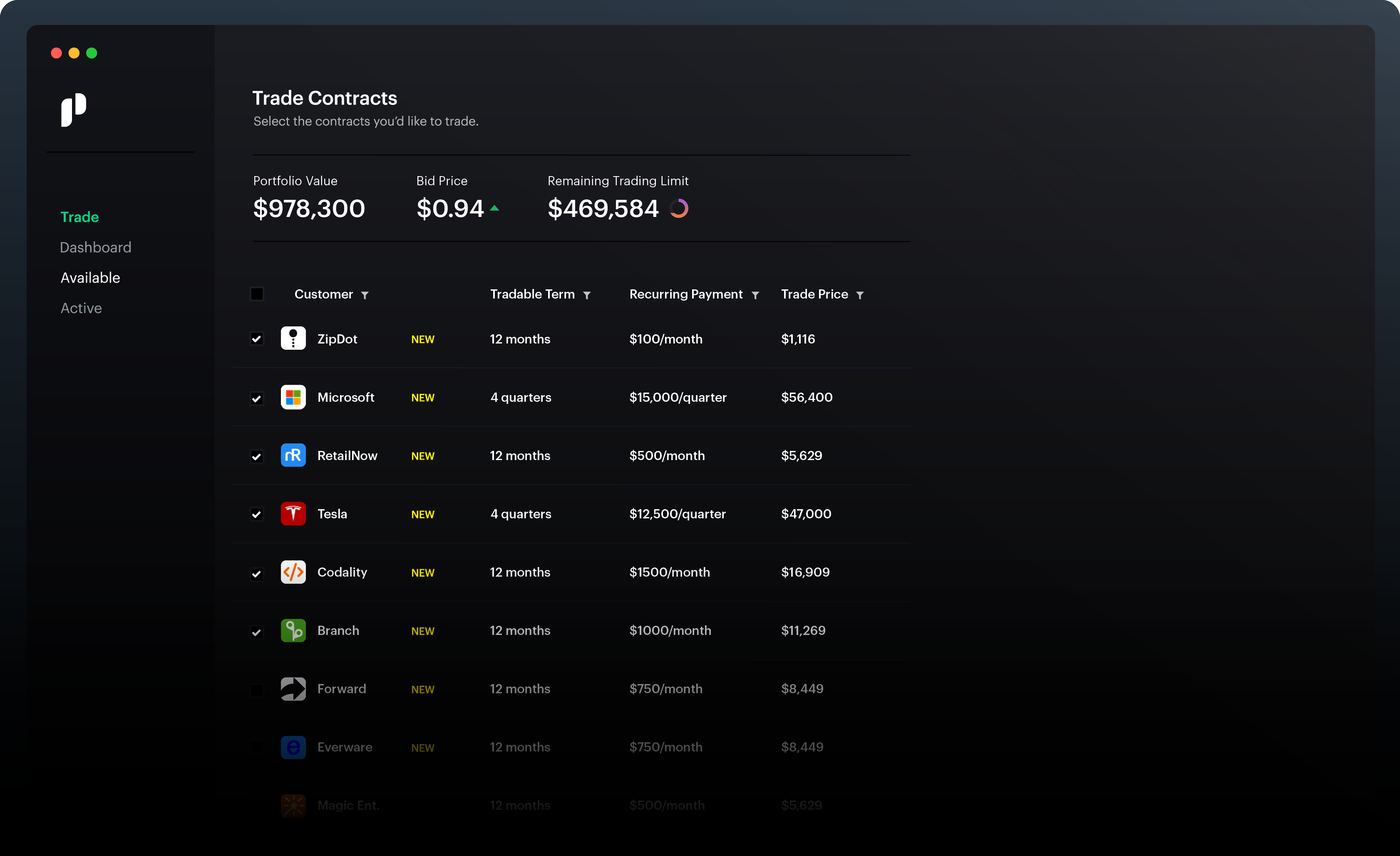Go to the Dashboard sidebar item
The height and width of the screenshot is (856, 1400).
click(x=95, y=247)
